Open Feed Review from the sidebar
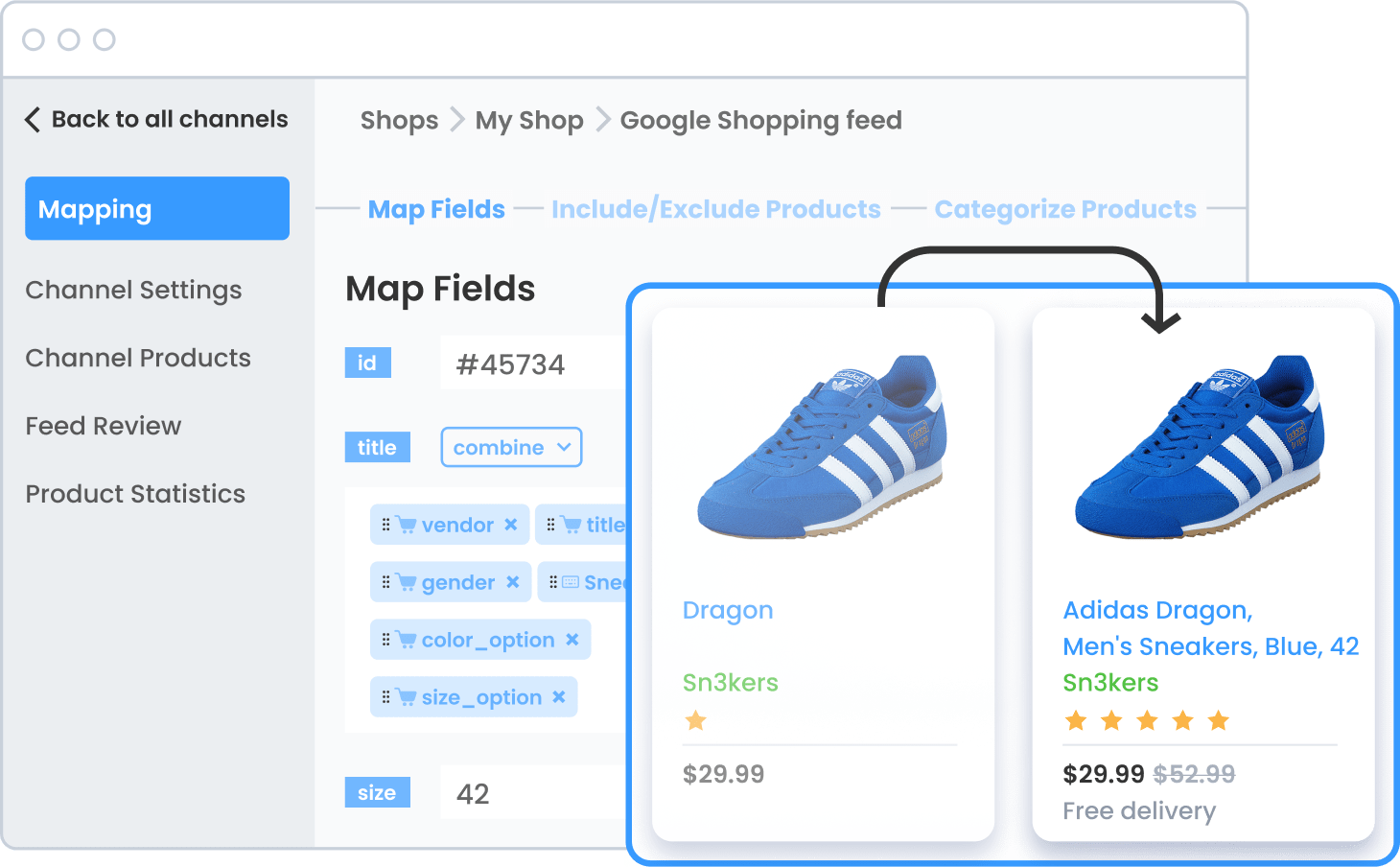Viewport: 1400px width, 867px height. [x=103, y=426]
